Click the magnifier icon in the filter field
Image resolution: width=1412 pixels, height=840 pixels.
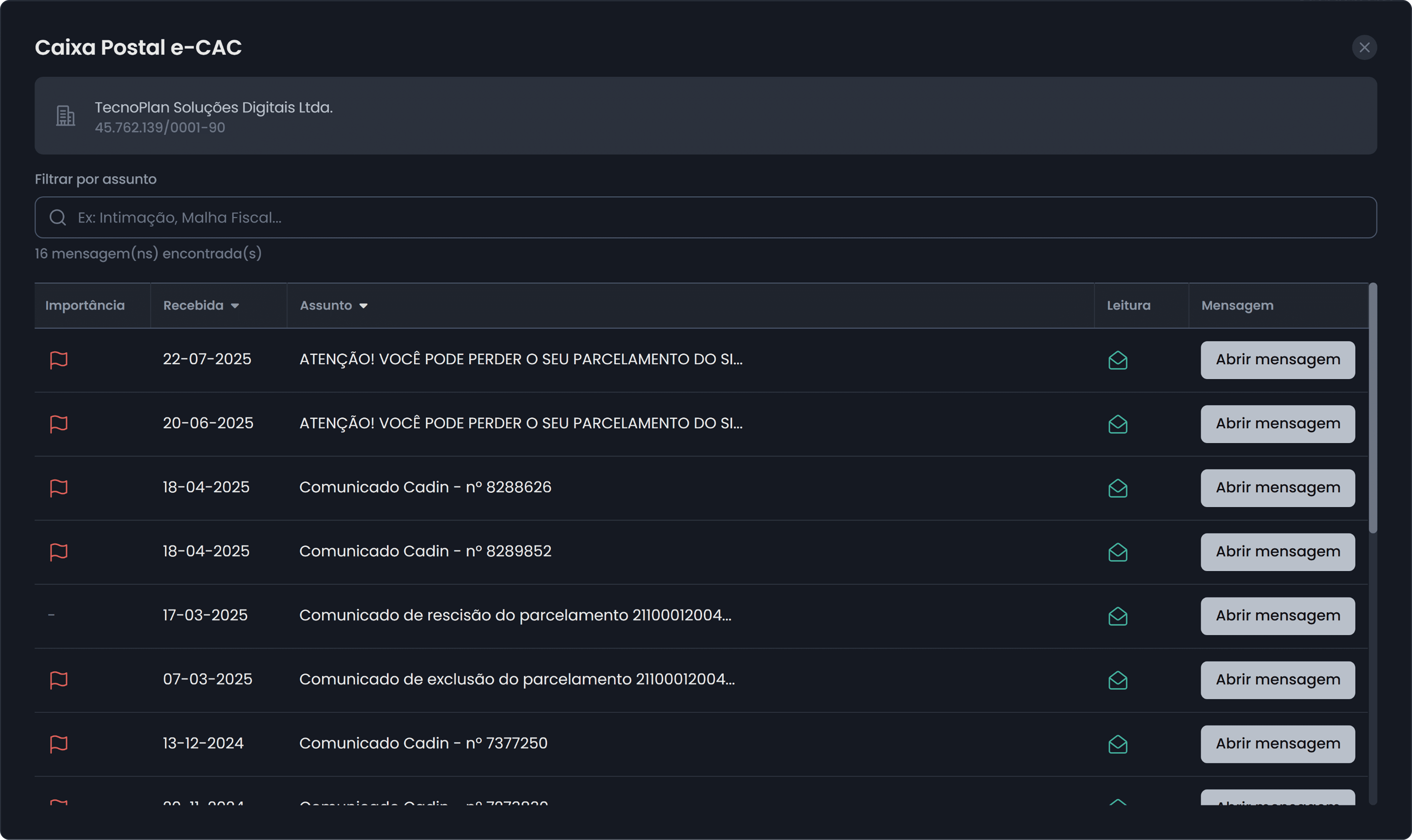pyautogui.click(x=58, y=217)
